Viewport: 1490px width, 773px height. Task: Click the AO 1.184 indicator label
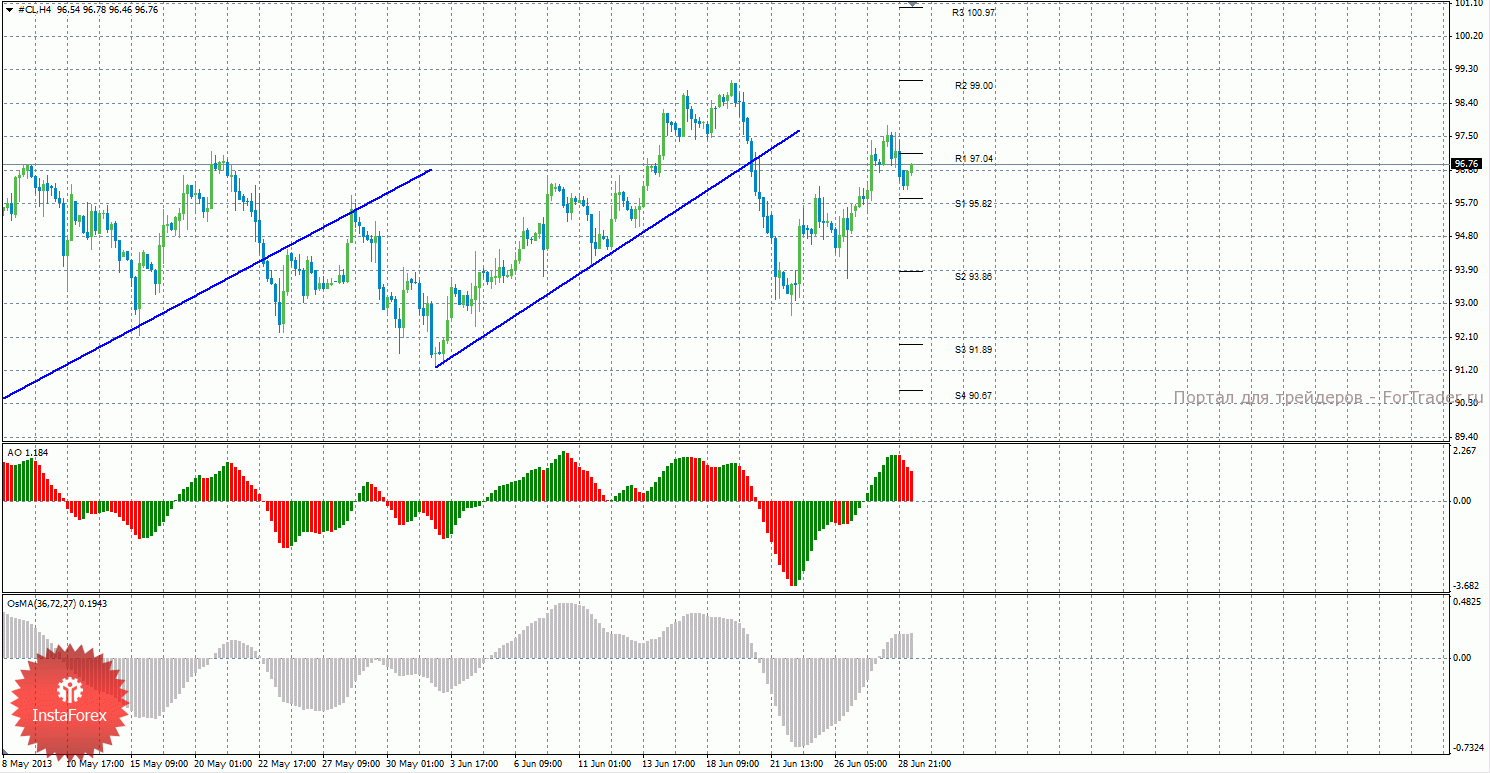[x=27, y=453]
